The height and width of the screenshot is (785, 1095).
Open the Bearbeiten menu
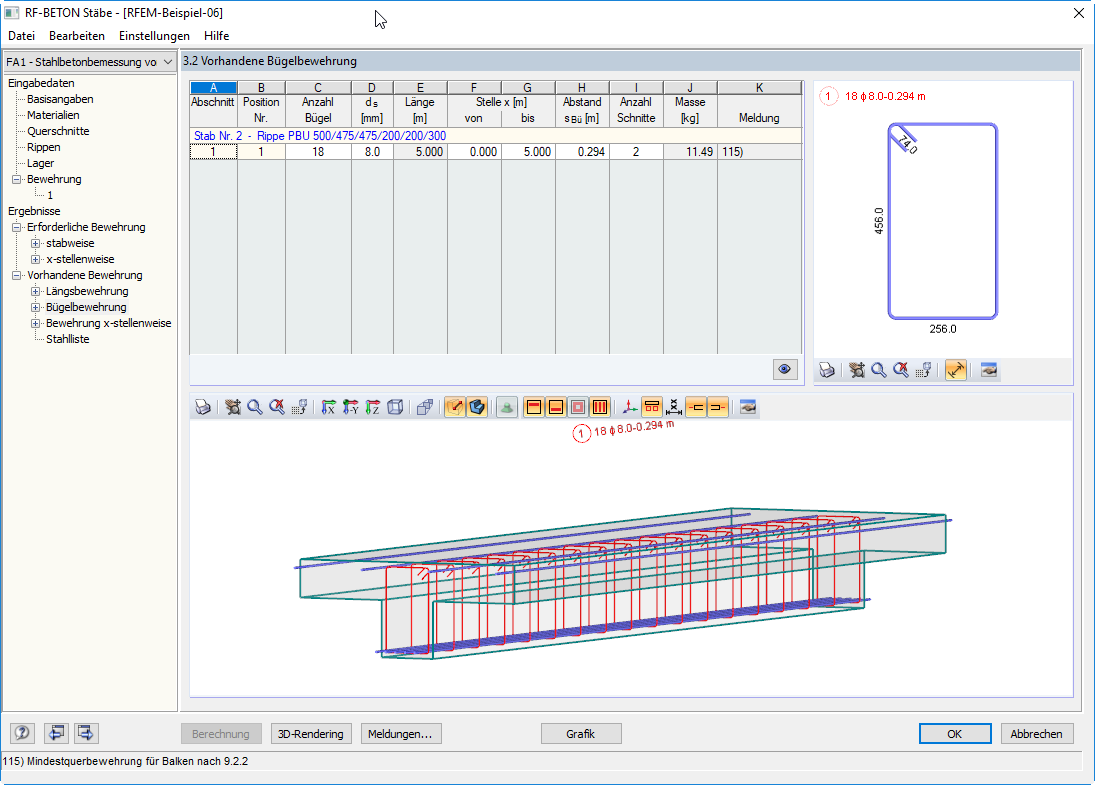tap(77, 36)
